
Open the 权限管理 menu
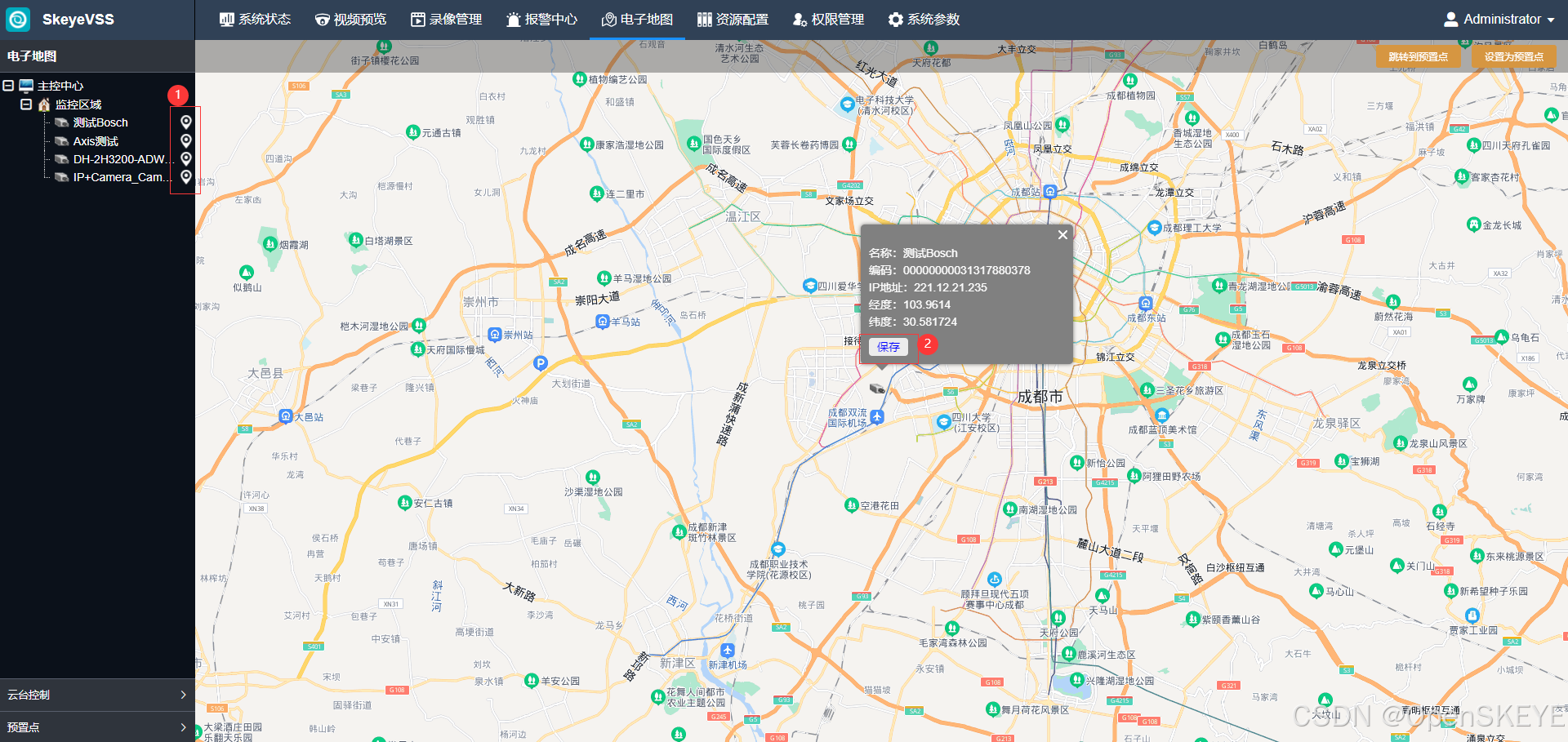tap(828, 19)
